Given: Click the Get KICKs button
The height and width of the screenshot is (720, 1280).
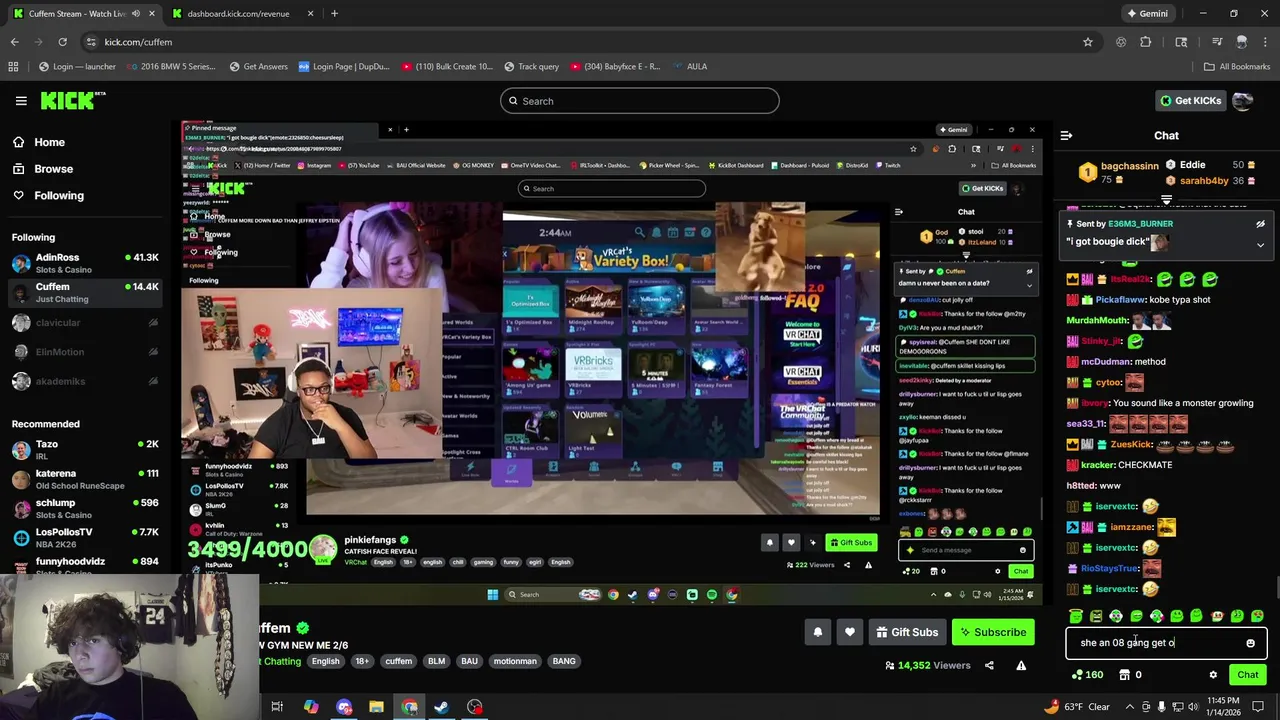Looking at the screenshot, I should pyautogui.click(x=1190, y=101).
